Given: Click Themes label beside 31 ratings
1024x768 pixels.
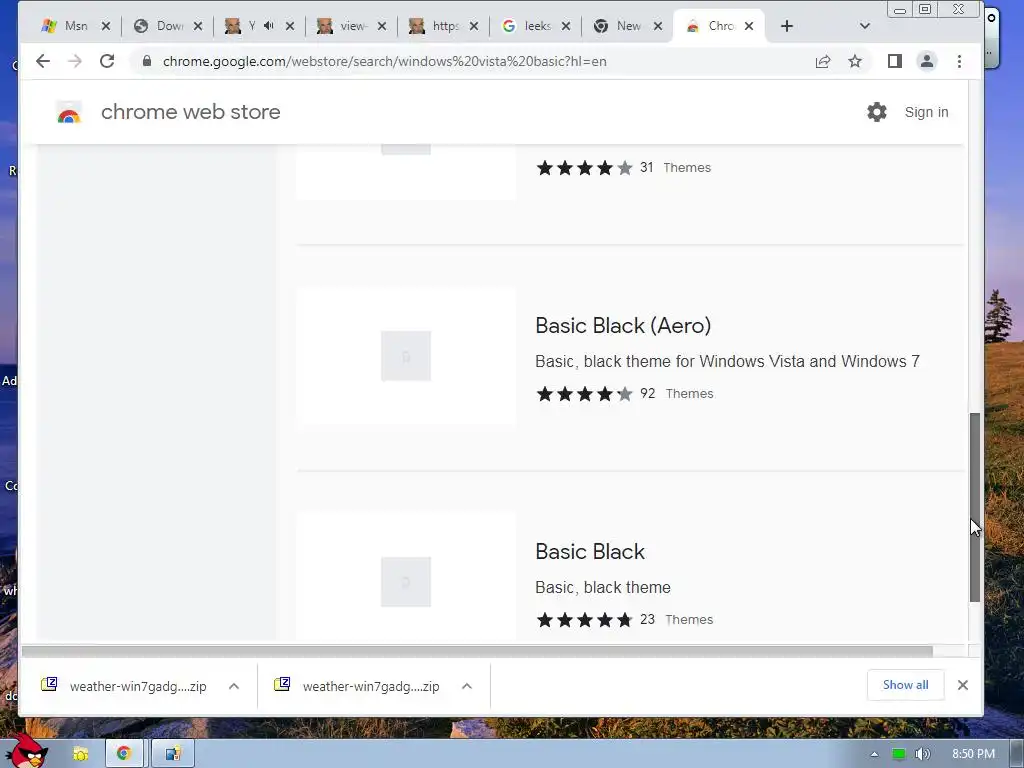Looking at the screenshot, I should click(687, 168).
